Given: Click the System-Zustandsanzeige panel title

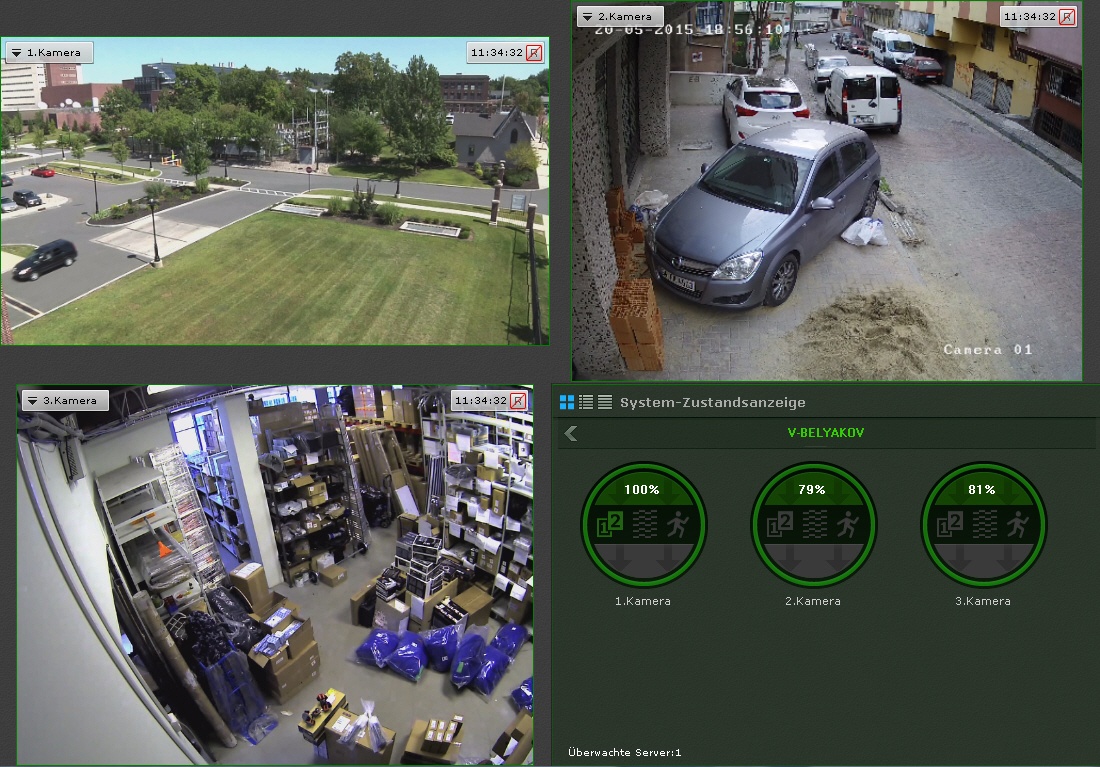Looking at the screenshot, I should (712, 402).
